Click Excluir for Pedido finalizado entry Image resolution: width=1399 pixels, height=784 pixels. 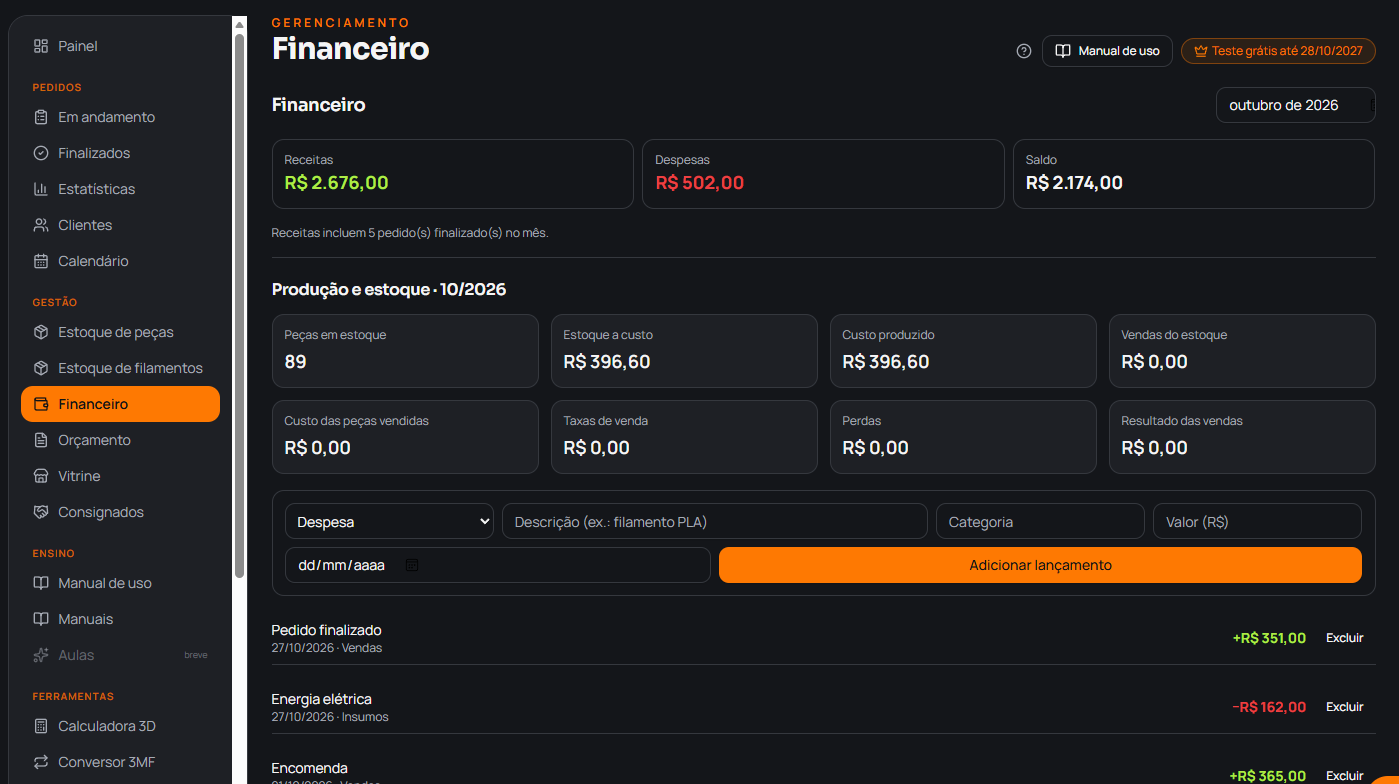[x=1344, y=638]
